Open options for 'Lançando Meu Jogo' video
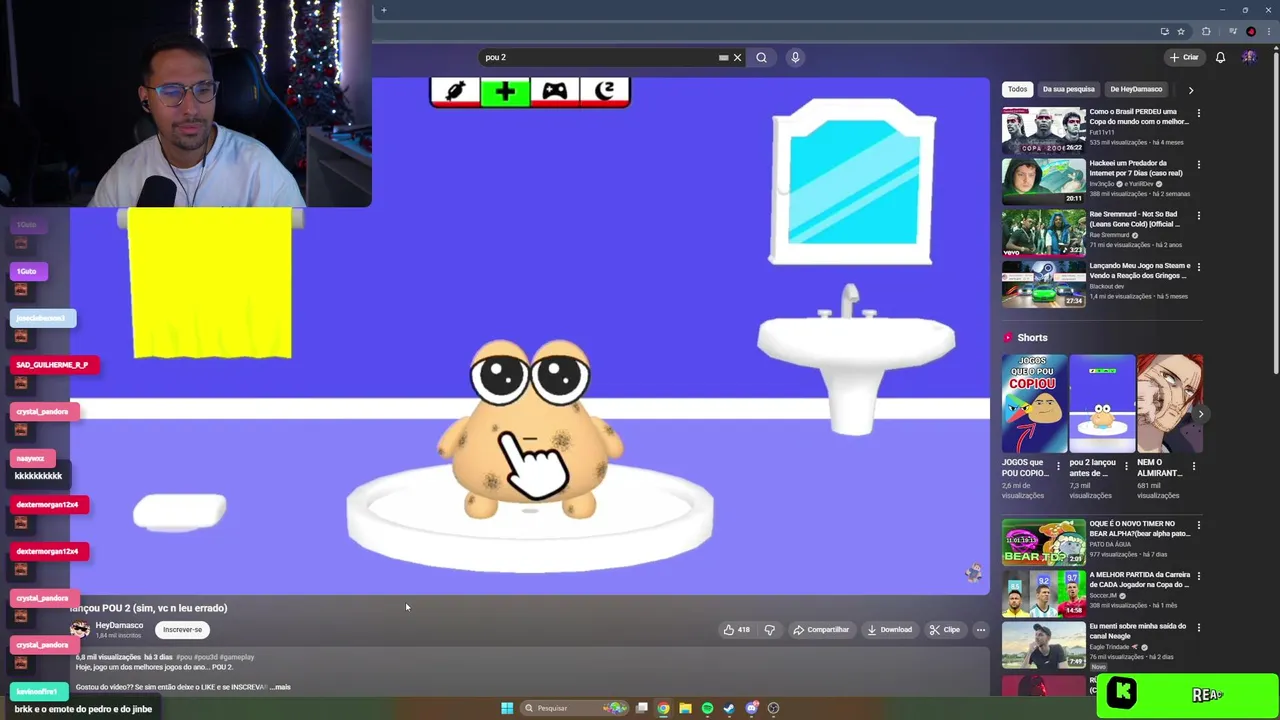1280x720 pixels. click(1199, 267)
